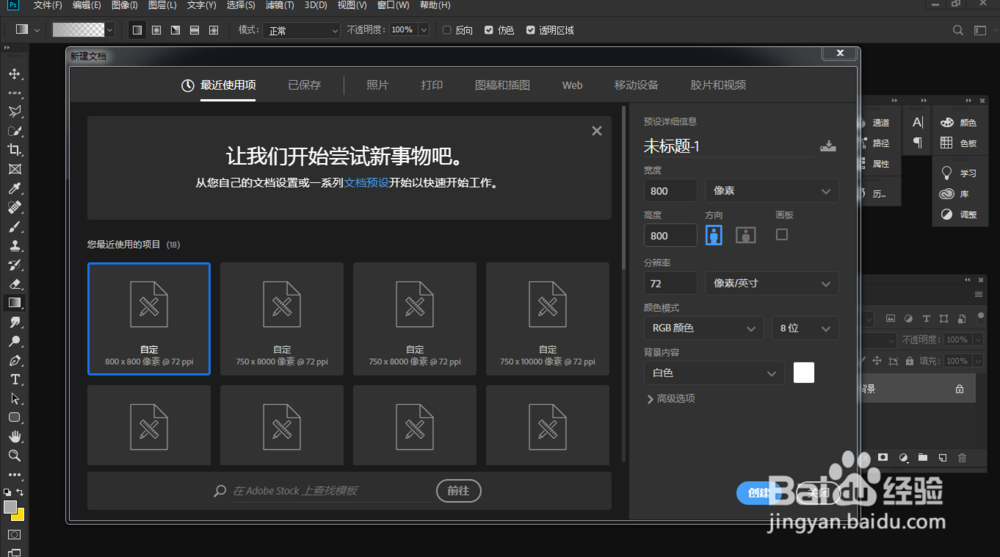Select the Eyedropper tool
The height and width of the screenshot is (557, 1000).
tap(15, 188)
